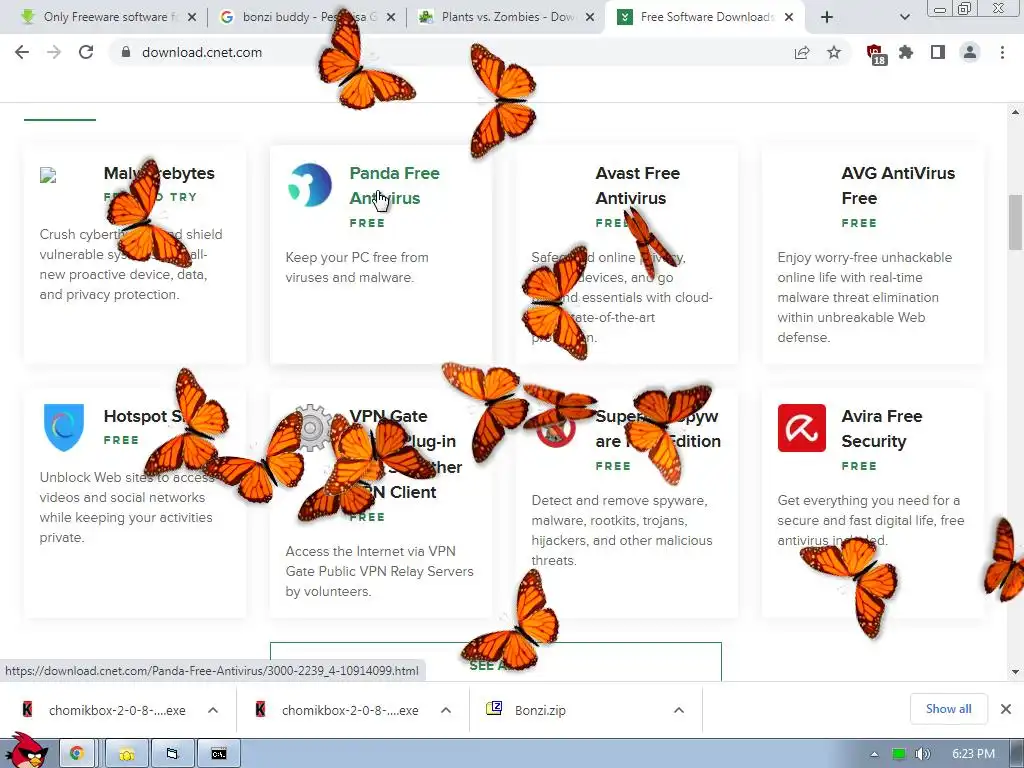Open the command prompt taskbar icon

[x=219, y=754]
